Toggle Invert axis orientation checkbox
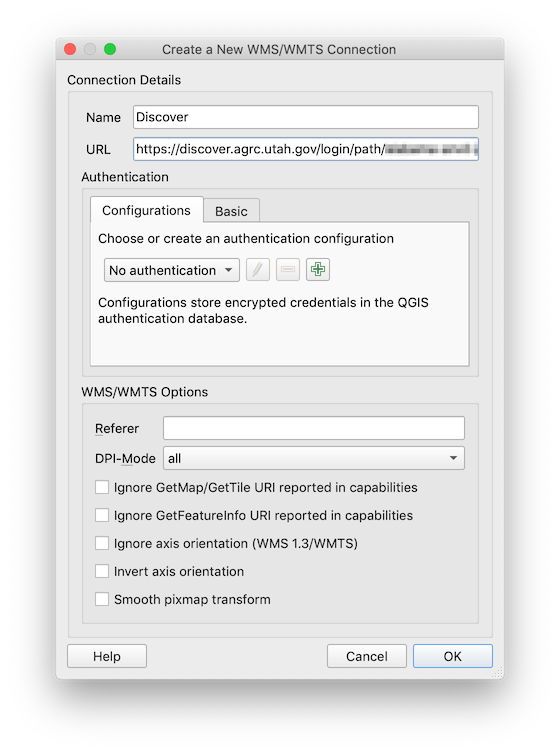560x753 pixels. [x=102, y=571]
